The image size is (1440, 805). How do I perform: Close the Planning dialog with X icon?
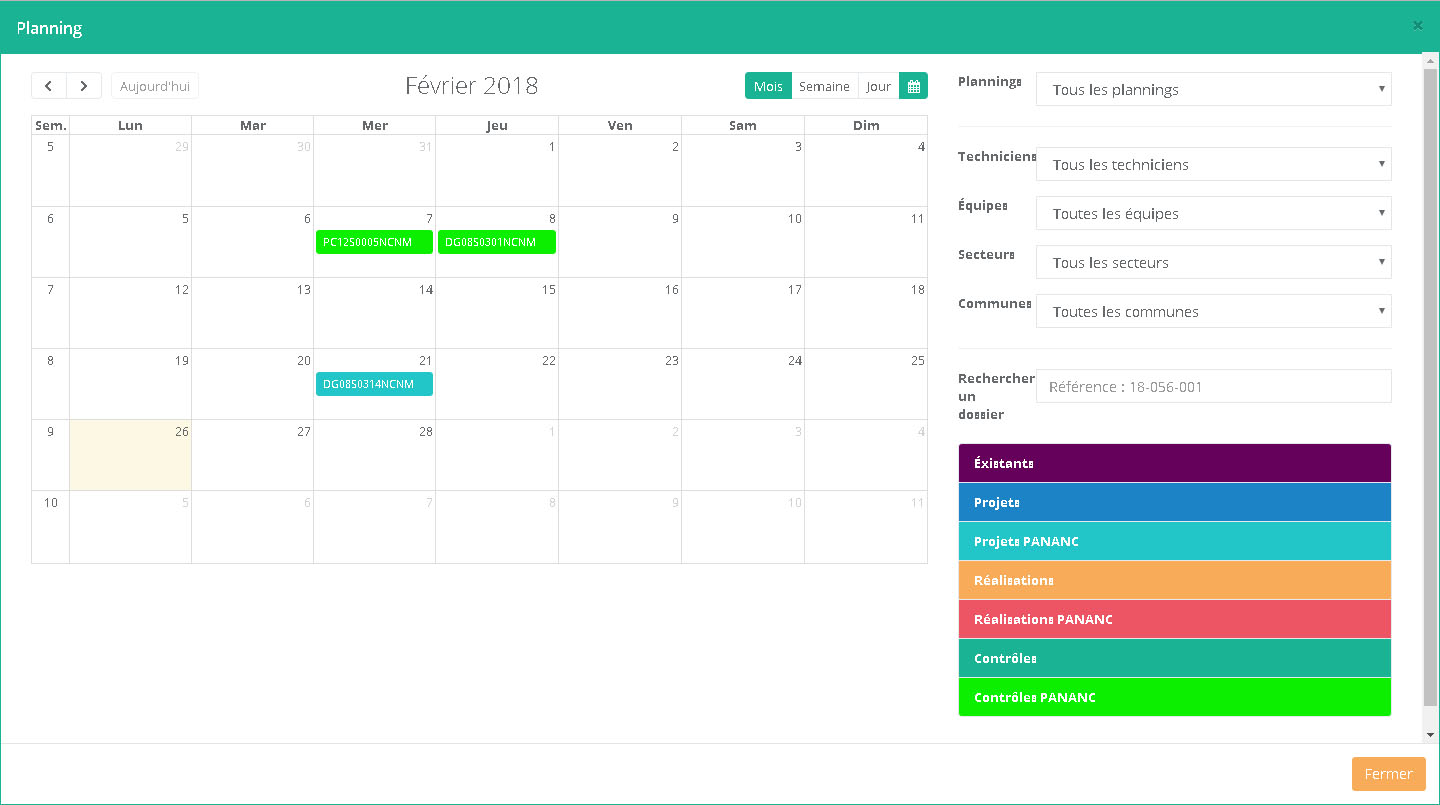click(x=1417, y=26)
